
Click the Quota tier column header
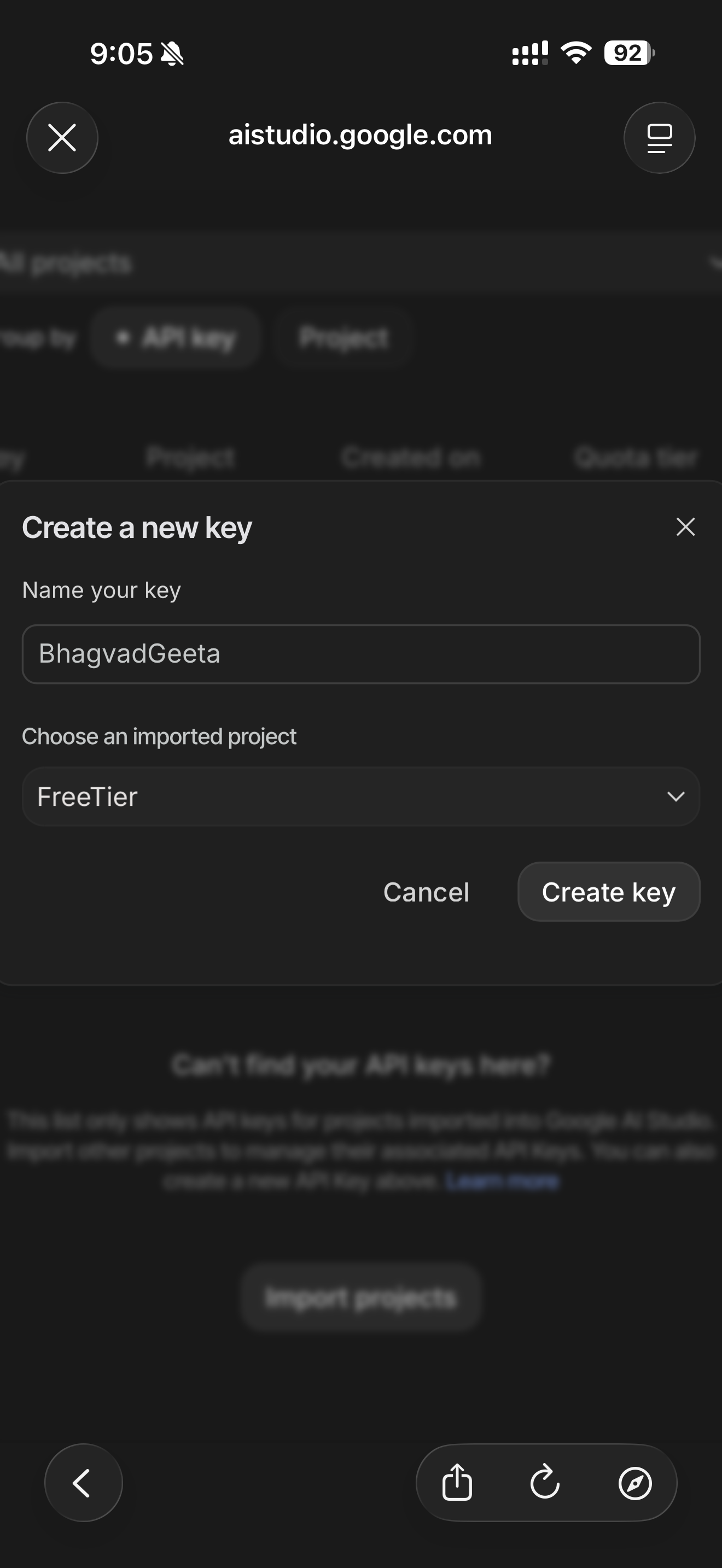pyautogui.click(x=636, y=457)
